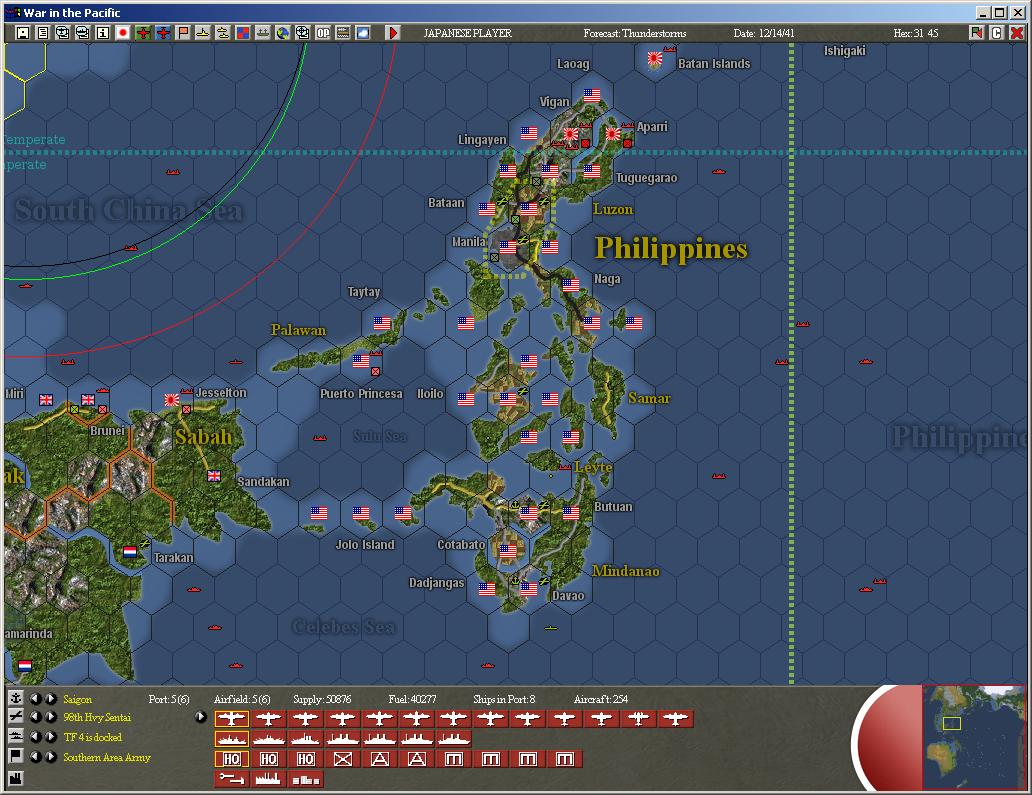Click the 'Forecast: Thunderstorms' status text
This screenshot has width=1032, height=795.
point(634,33)
